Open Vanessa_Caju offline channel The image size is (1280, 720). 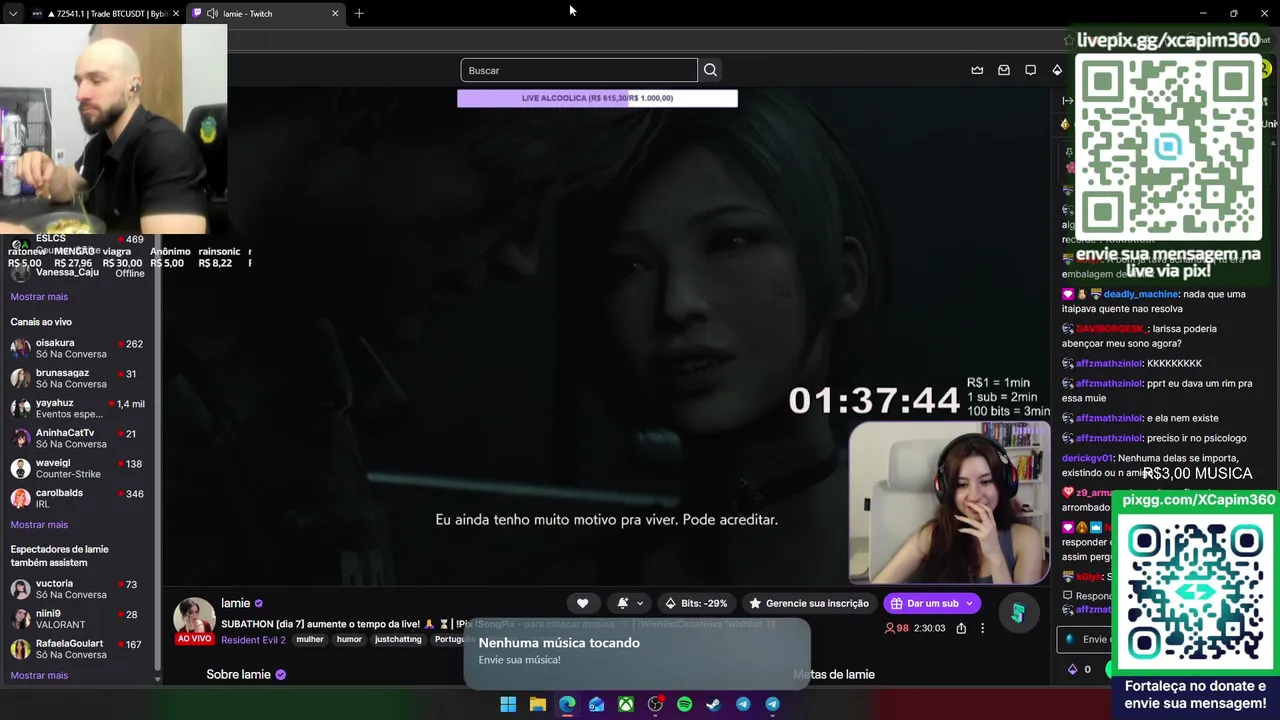click(78, 272)
